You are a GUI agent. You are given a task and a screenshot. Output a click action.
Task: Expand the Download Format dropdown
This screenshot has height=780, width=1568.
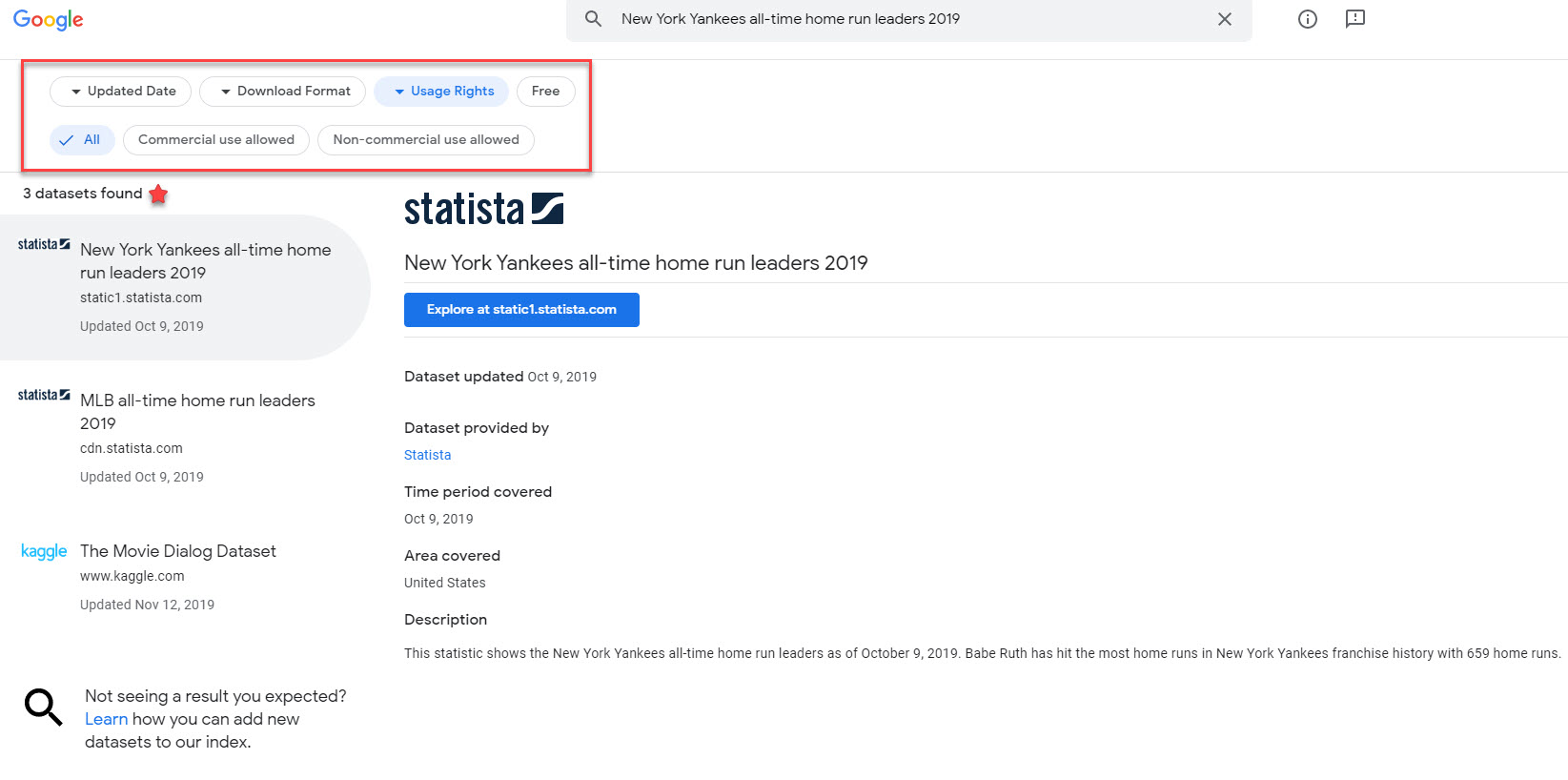(283, 92)
